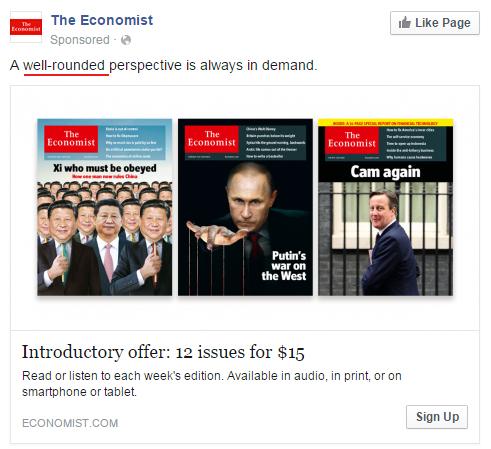The height and width of the screenshot is (449, 491).
Task: Like The Economist page
Action: (435, 23)
